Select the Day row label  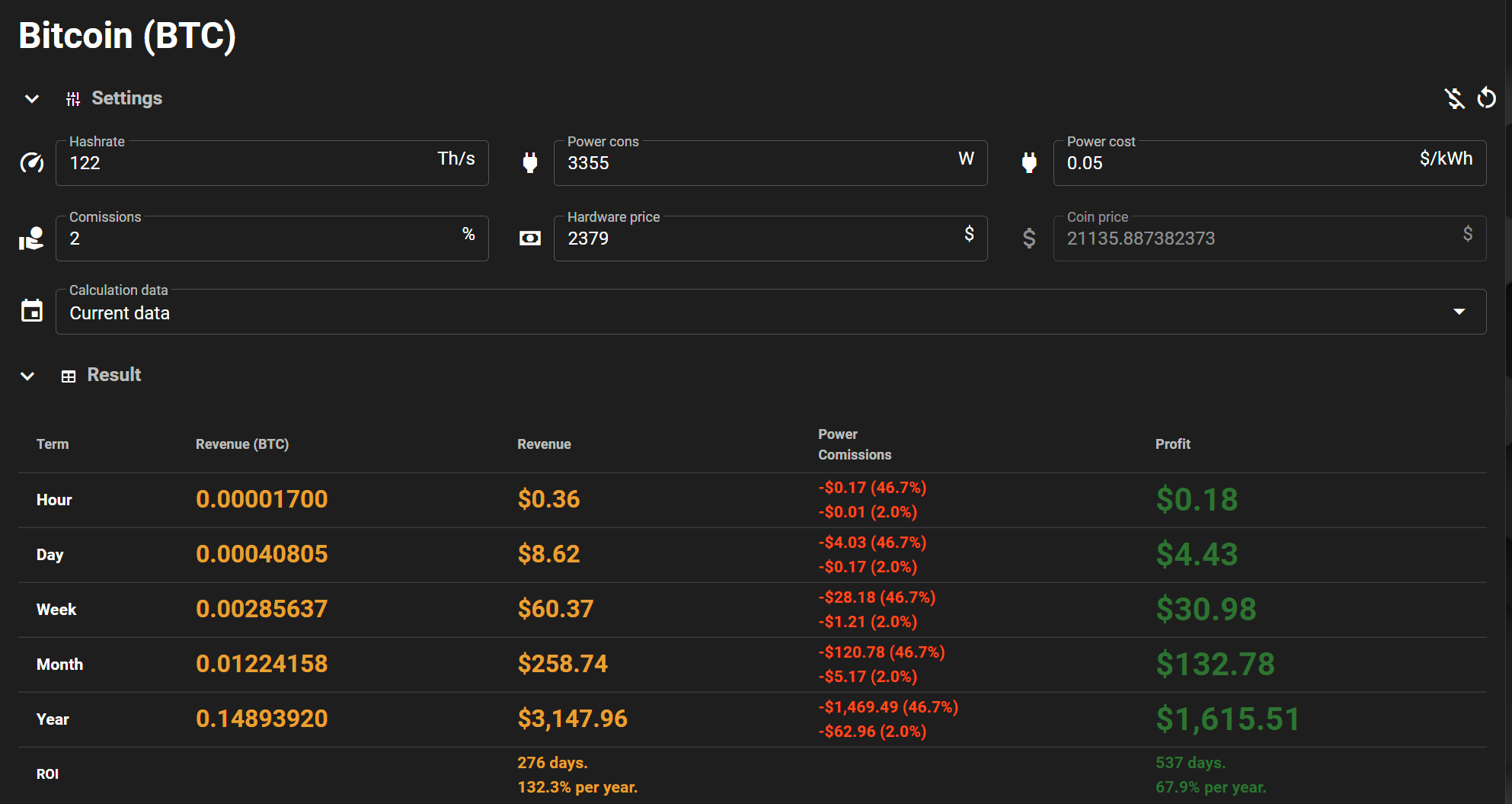[x=50, y=555]
